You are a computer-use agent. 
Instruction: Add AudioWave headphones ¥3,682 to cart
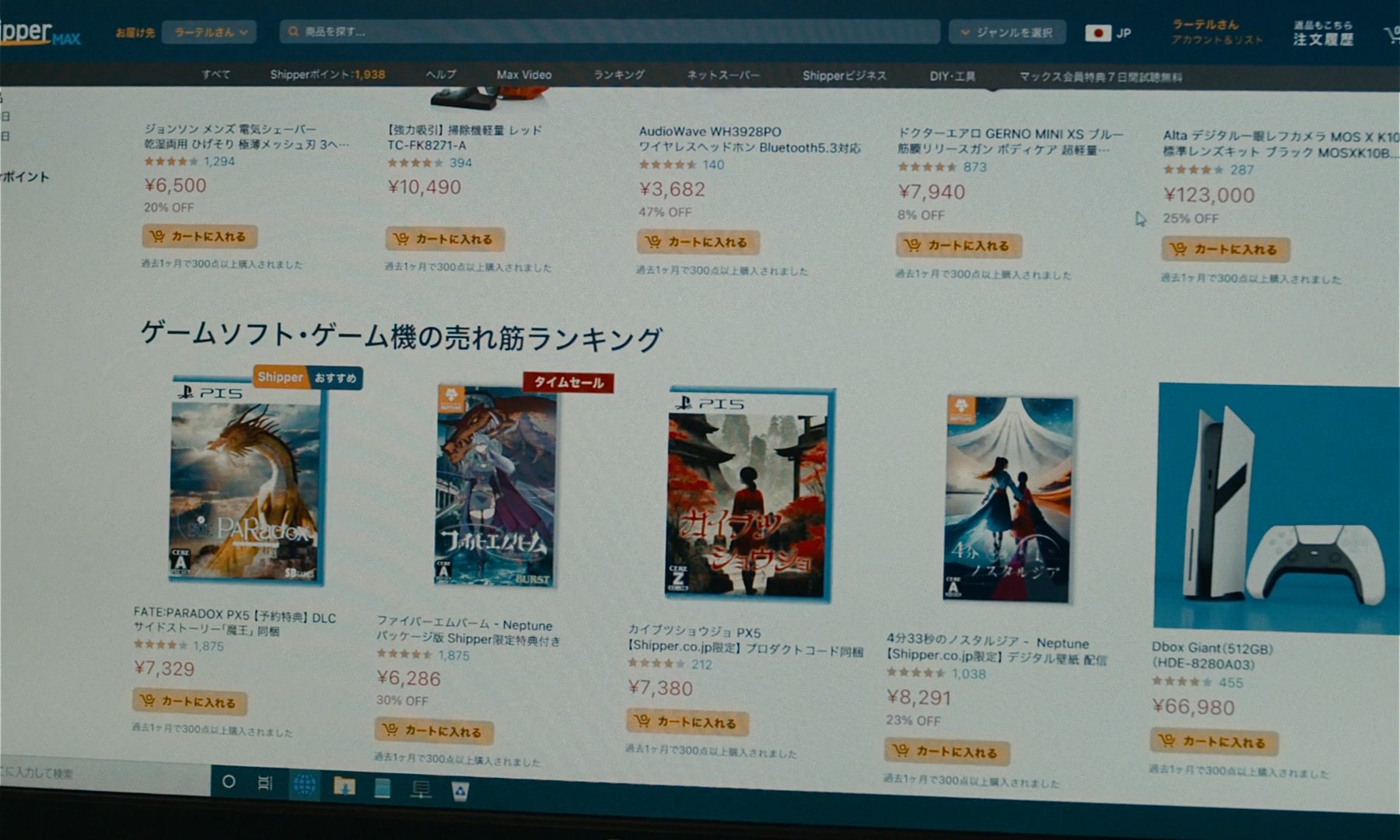coord(698,242)
